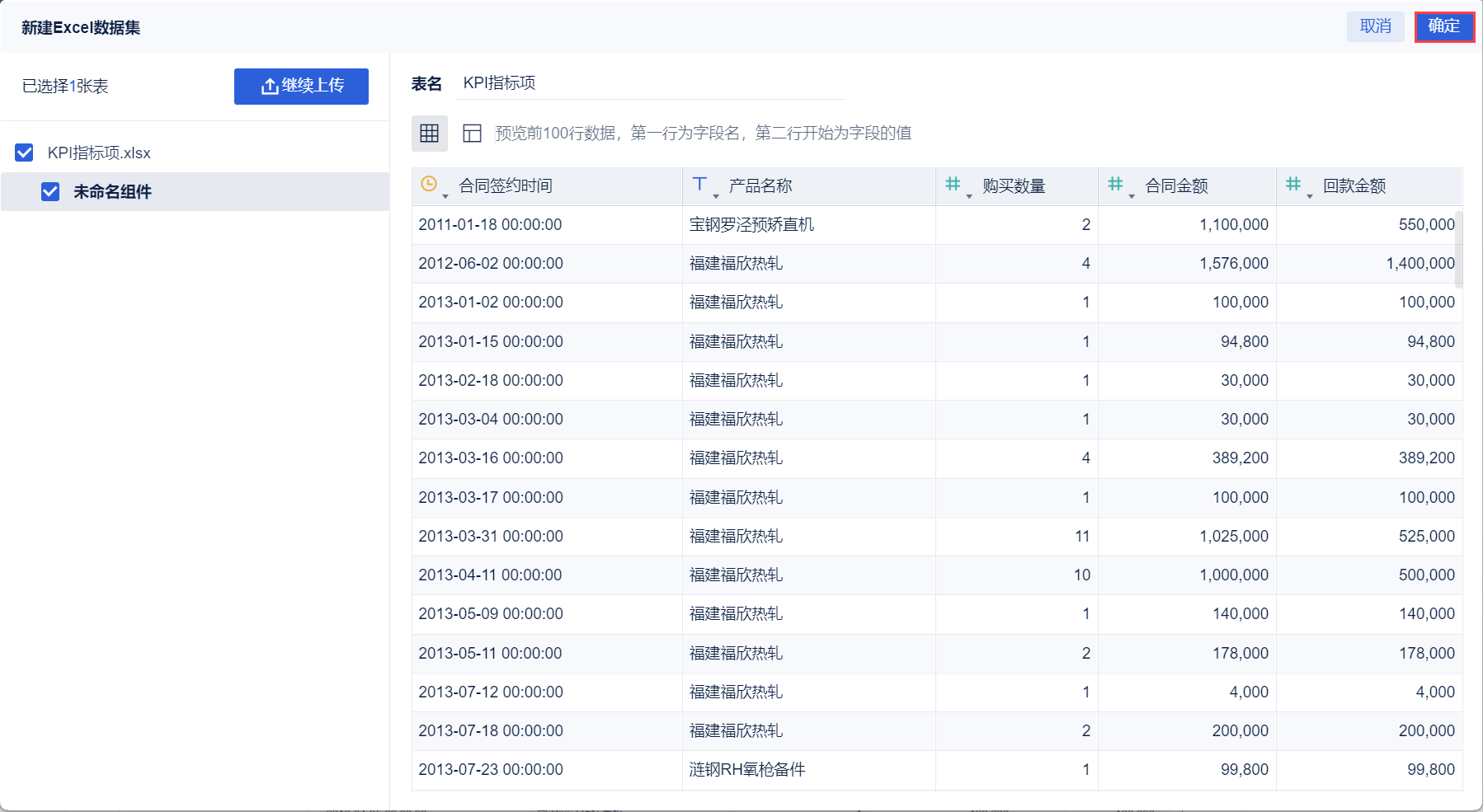Viewport: 1483px width, 812px height.
Task: Click the upload icon on 继续上传 button
Action: 270,87
